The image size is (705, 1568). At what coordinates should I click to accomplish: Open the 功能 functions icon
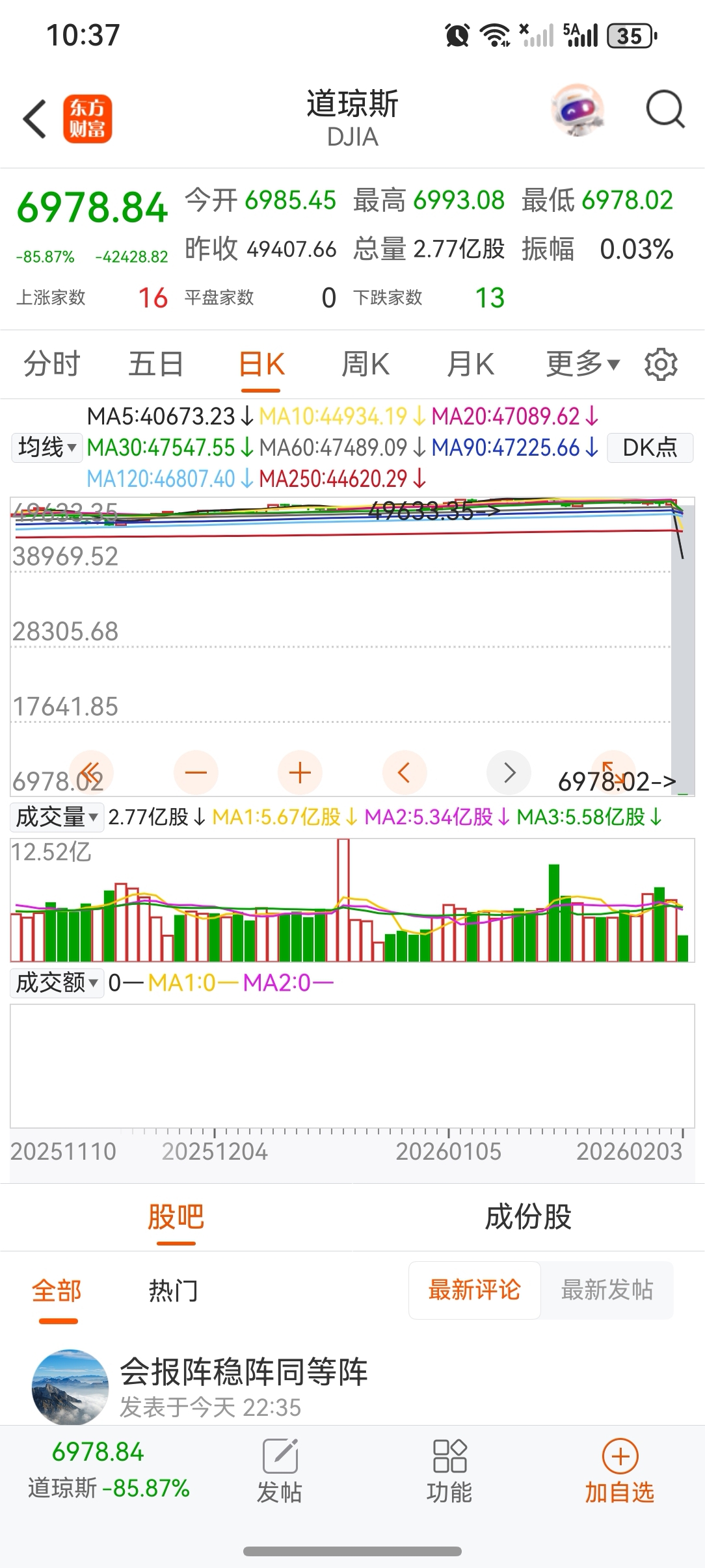coord(449,1472)
